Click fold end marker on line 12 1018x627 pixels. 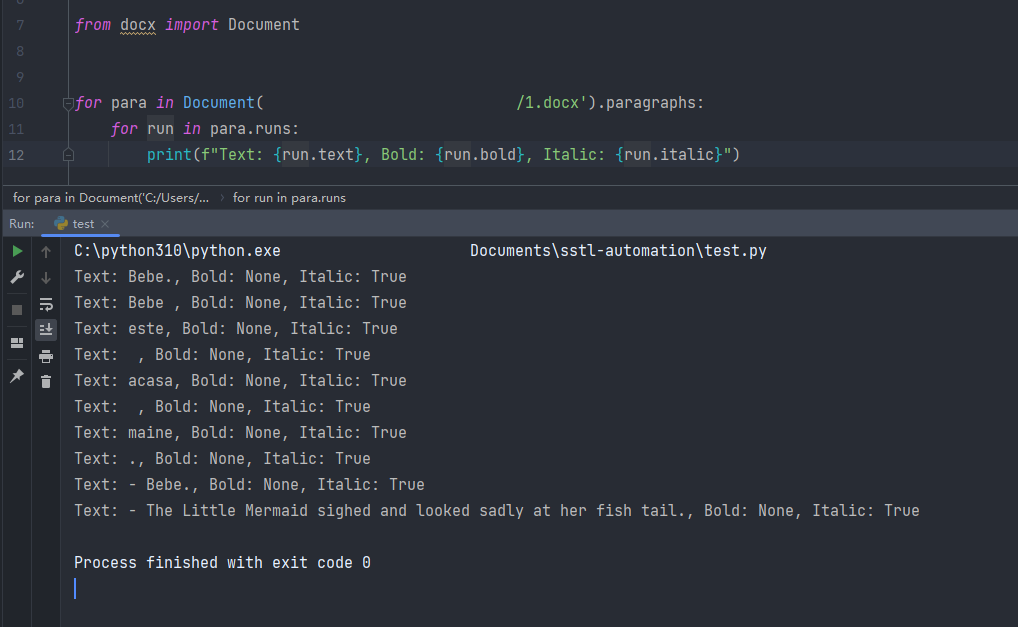pyautogui.click(x=68, y=155)
